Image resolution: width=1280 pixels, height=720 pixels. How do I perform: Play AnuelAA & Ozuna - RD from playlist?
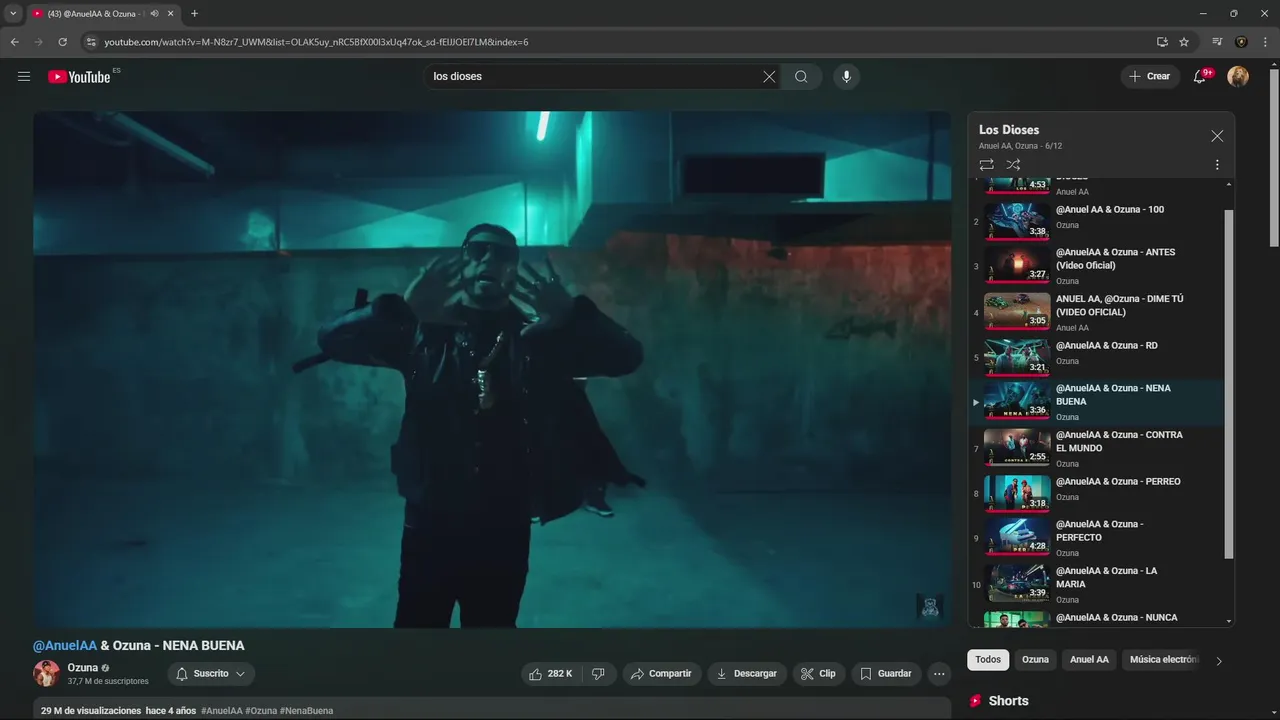1096,356
